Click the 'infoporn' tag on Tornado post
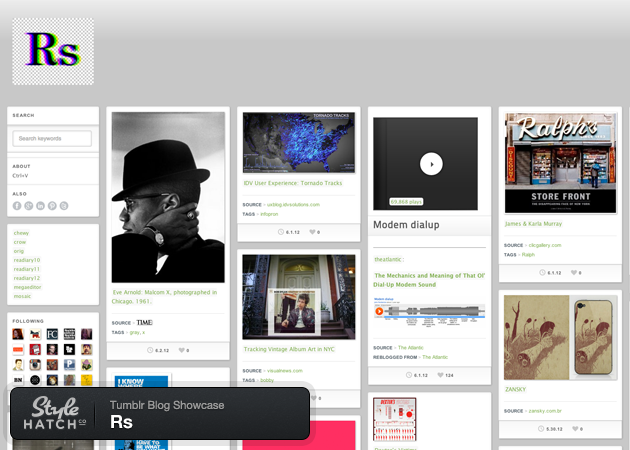630x450 pixels. tap(269, 214)
